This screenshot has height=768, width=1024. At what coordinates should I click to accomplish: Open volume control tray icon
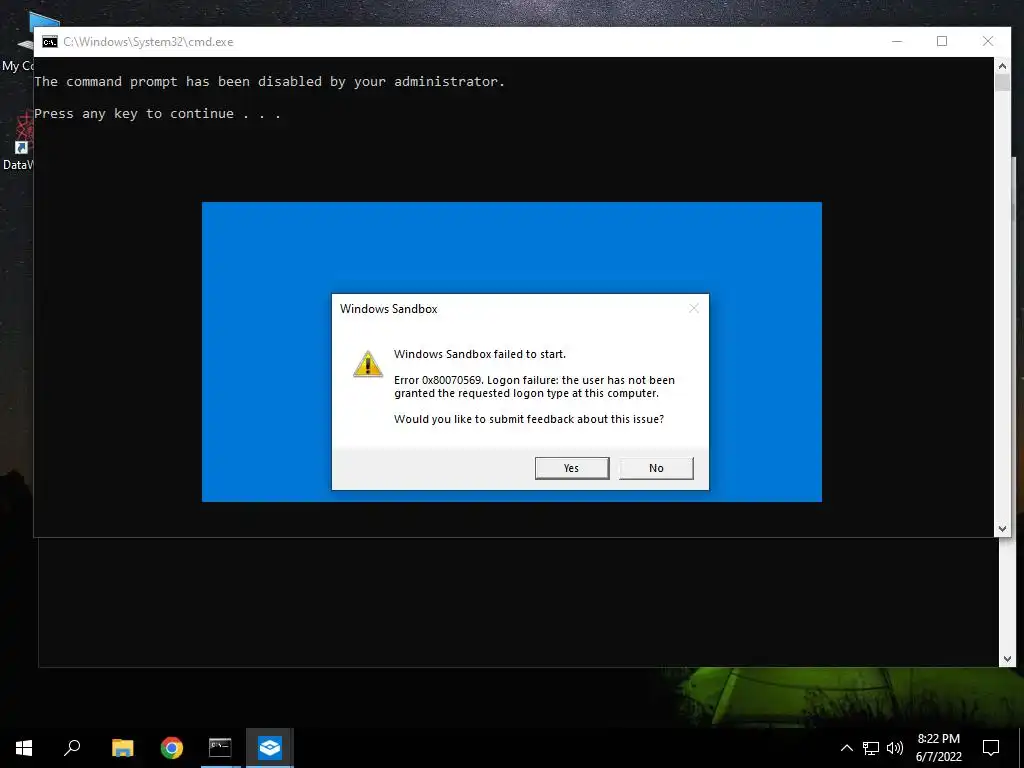[x=895, y=748]
